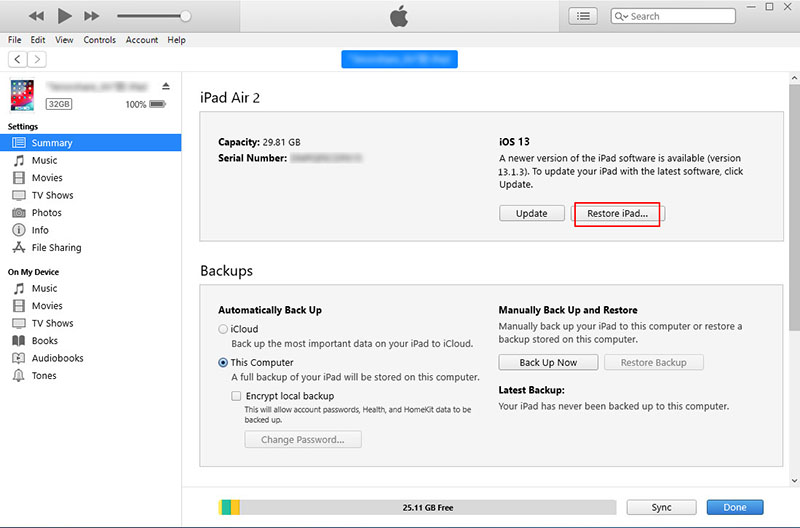Click Movies icon under On My Device
This screenshot has height=528, width=800.
19,306
